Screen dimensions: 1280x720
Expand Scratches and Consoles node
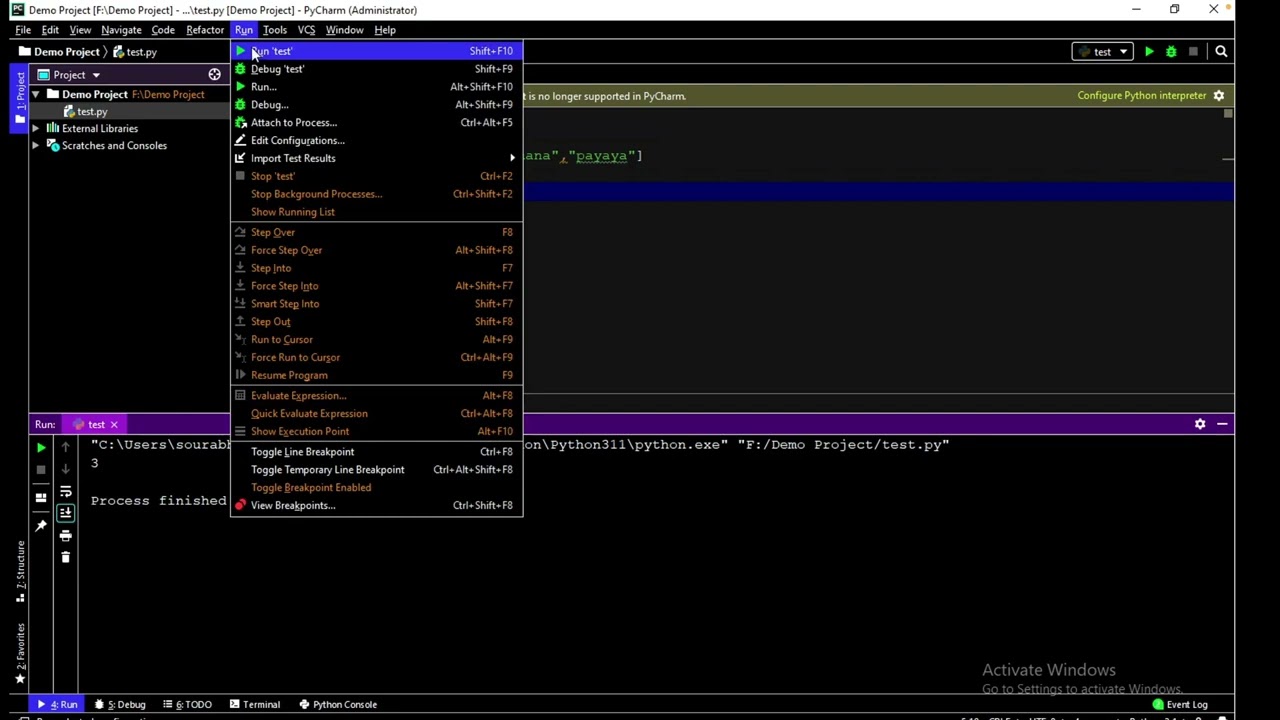pos(36,146)
